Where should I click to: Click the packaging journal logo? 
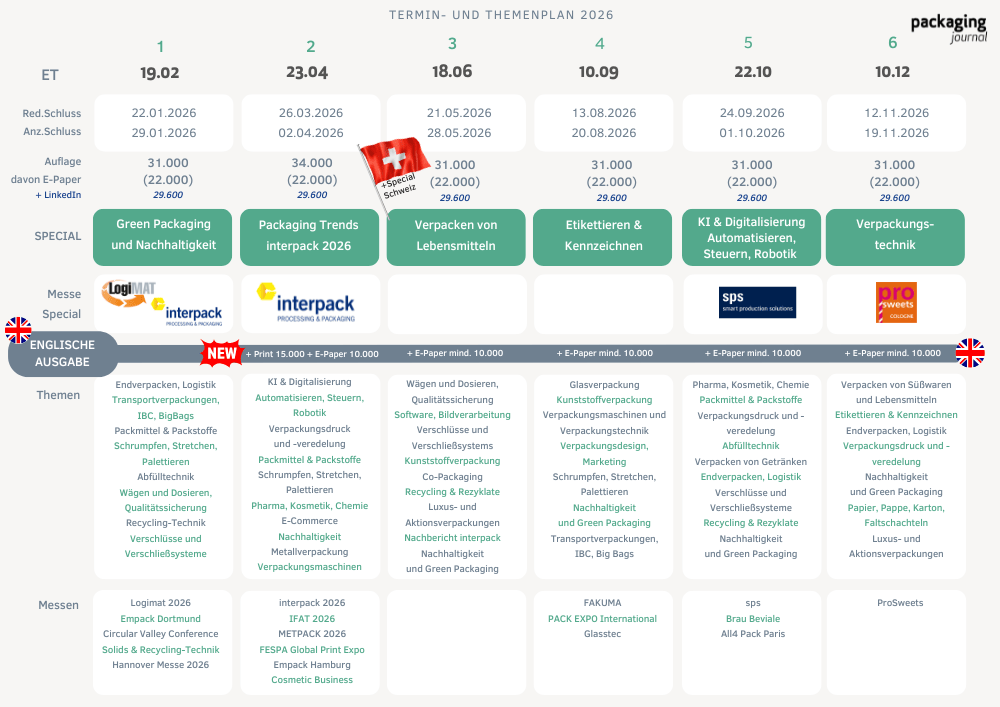[x=948, y=28]
